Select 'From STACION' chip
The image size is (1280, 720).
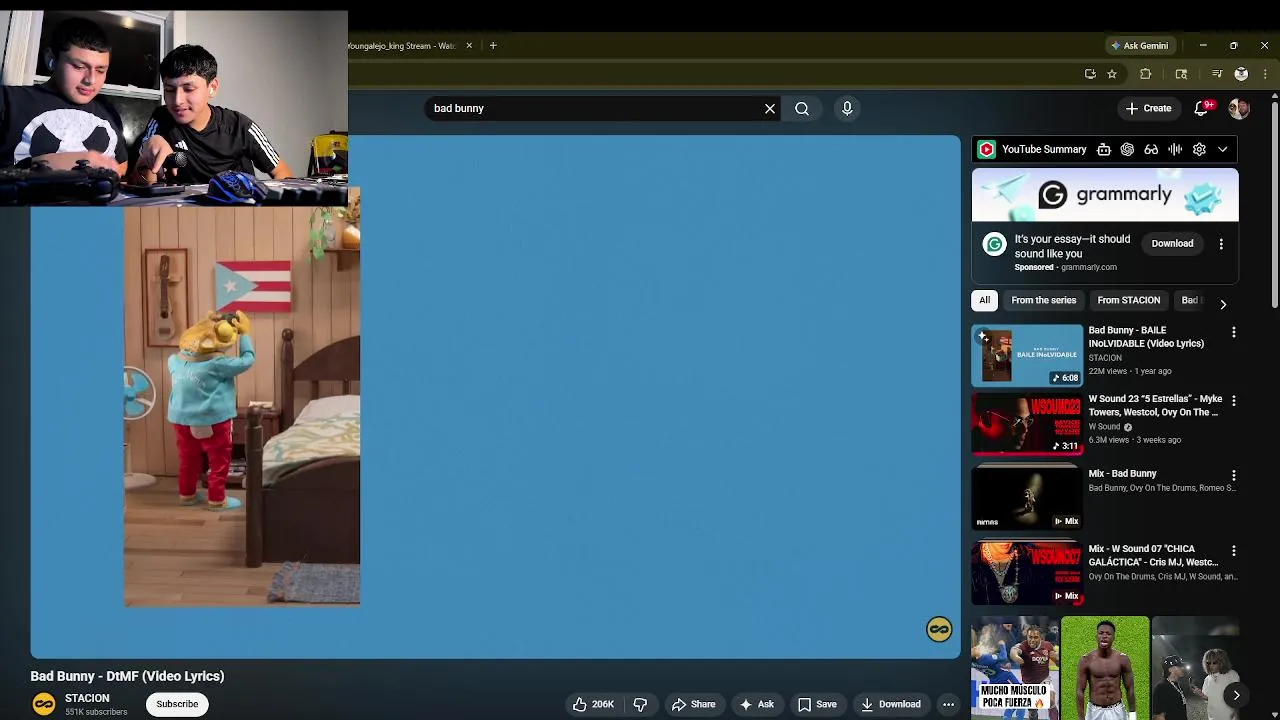tap(1129, 300)
